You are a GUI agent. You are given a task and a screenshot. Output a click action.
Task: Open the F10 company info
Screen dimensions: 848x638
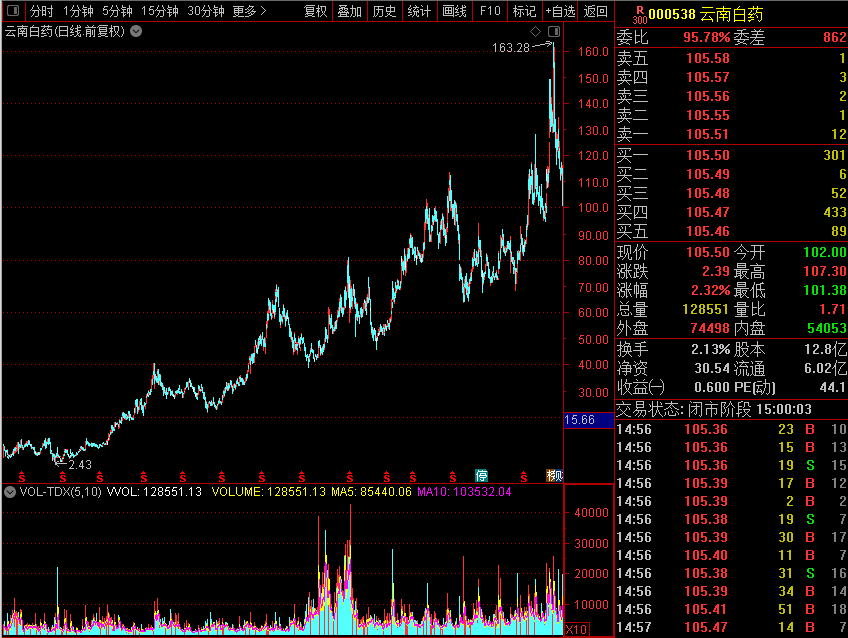click(490, 11)
